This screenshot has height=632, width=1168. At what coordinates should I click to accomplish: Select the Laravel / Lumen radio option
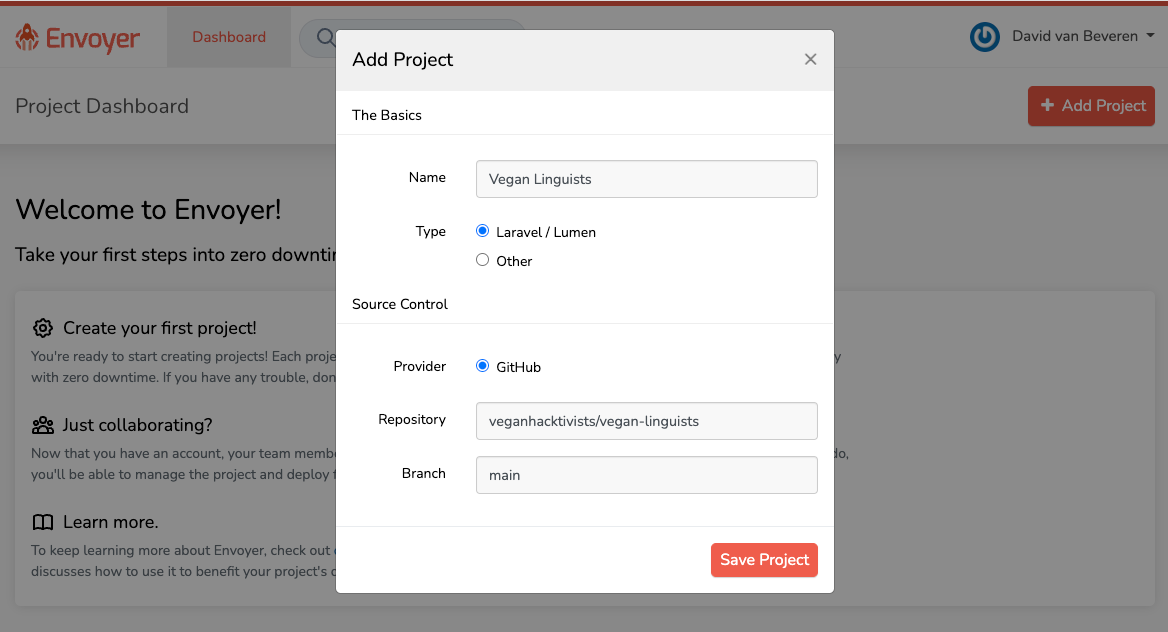point(483,231)
